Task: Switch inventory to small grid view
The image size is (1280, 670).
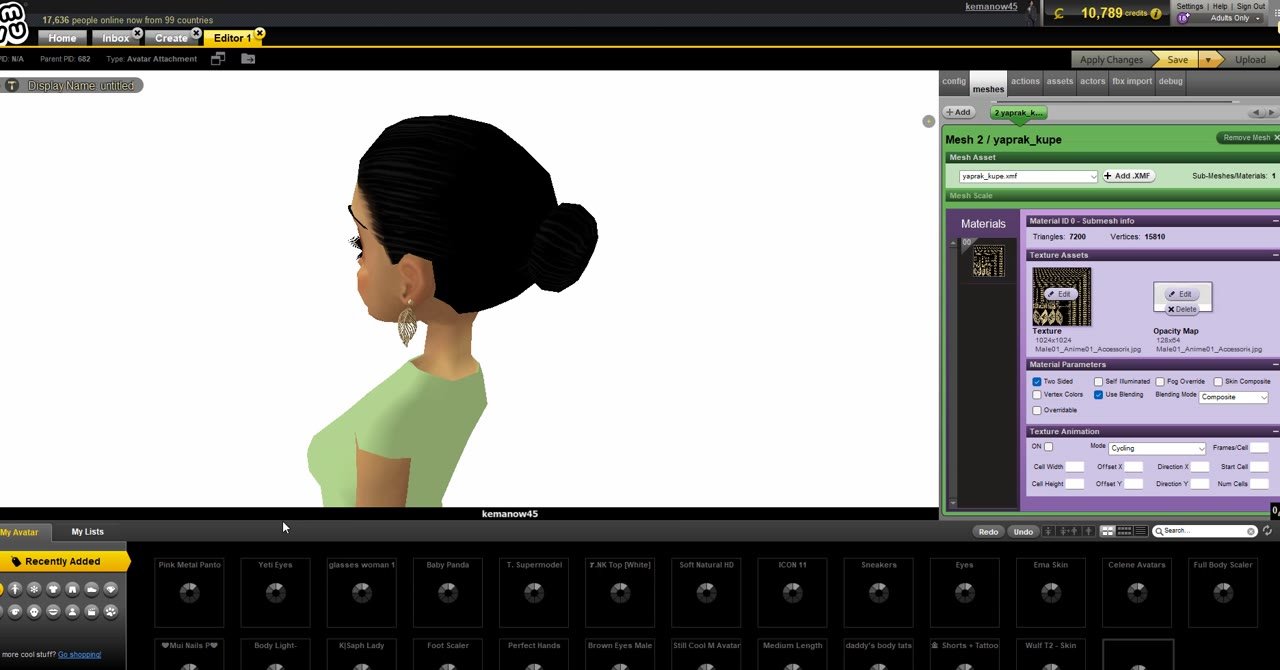Action: pos(1124,531)
